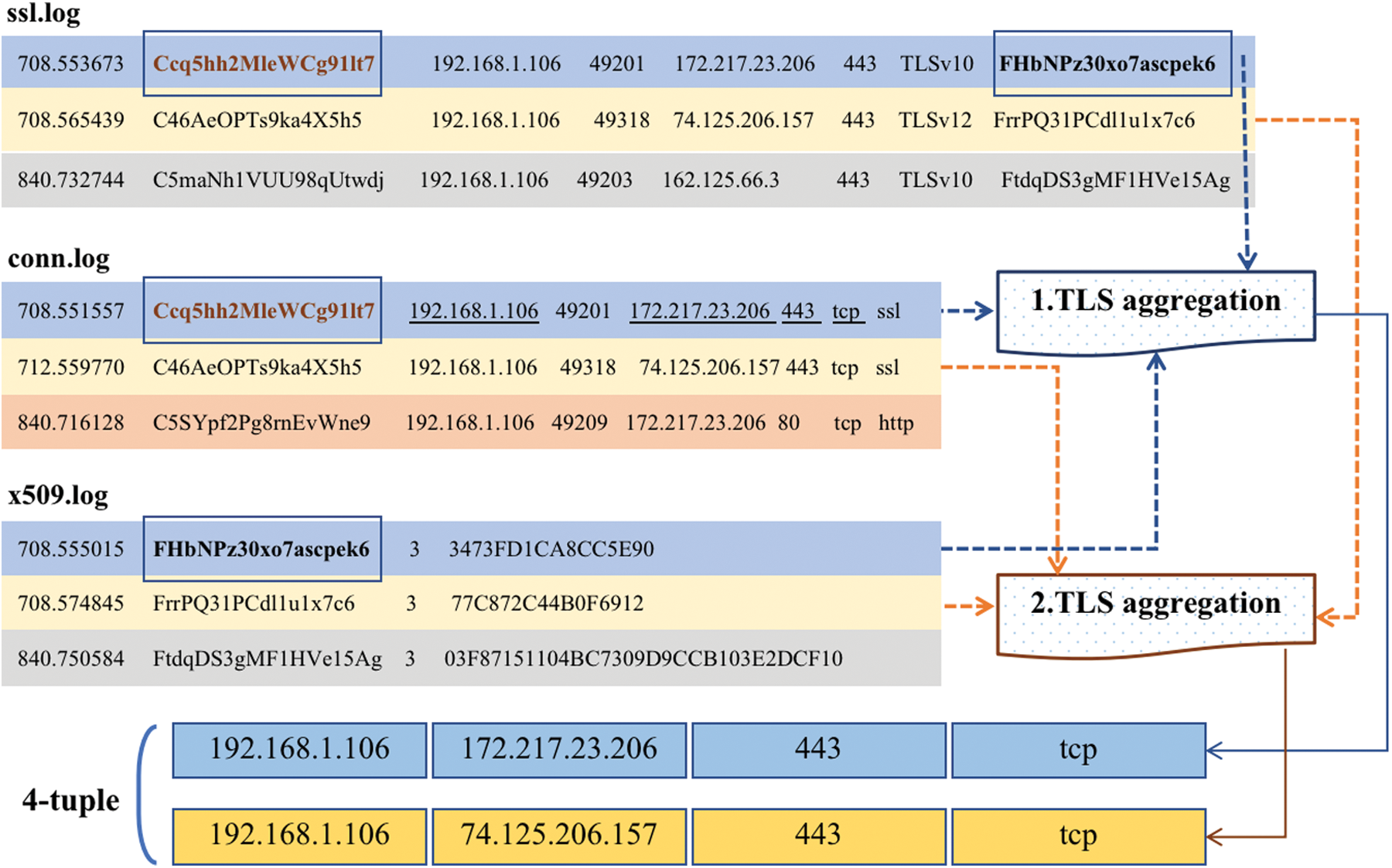Click TLSv12 version in ssl.log

pyautogui.click(x=935, y=121)
